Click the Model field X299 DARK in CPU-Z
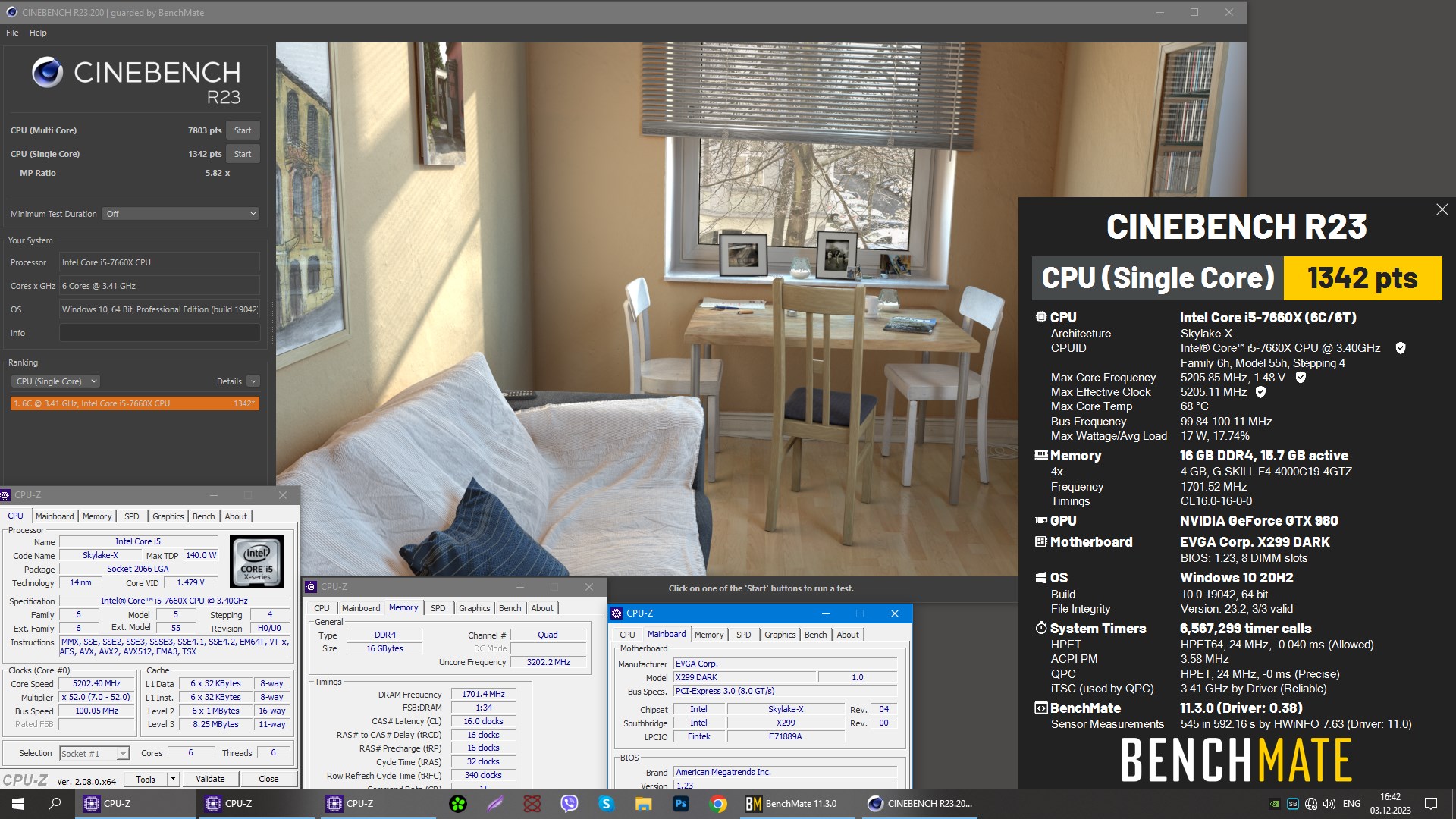 [x=745, y=678]
